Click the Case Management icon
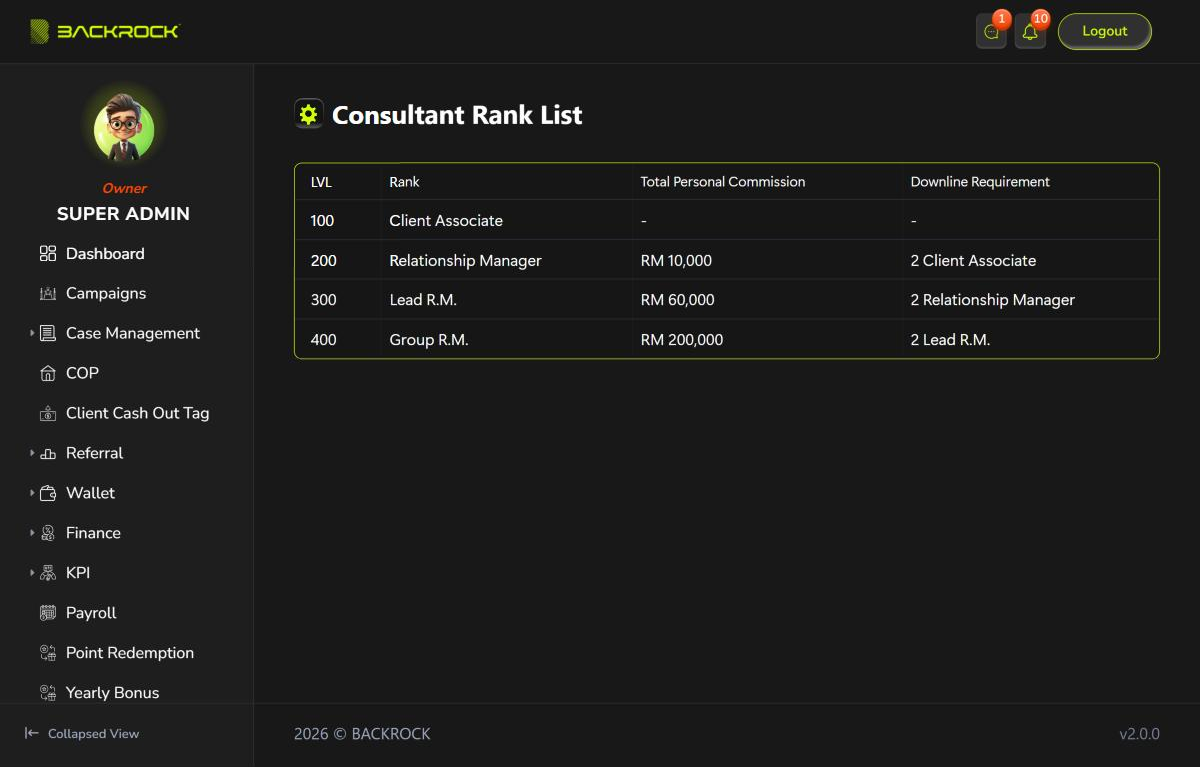This screenshot has height=767, width=1200. [48, 334]
